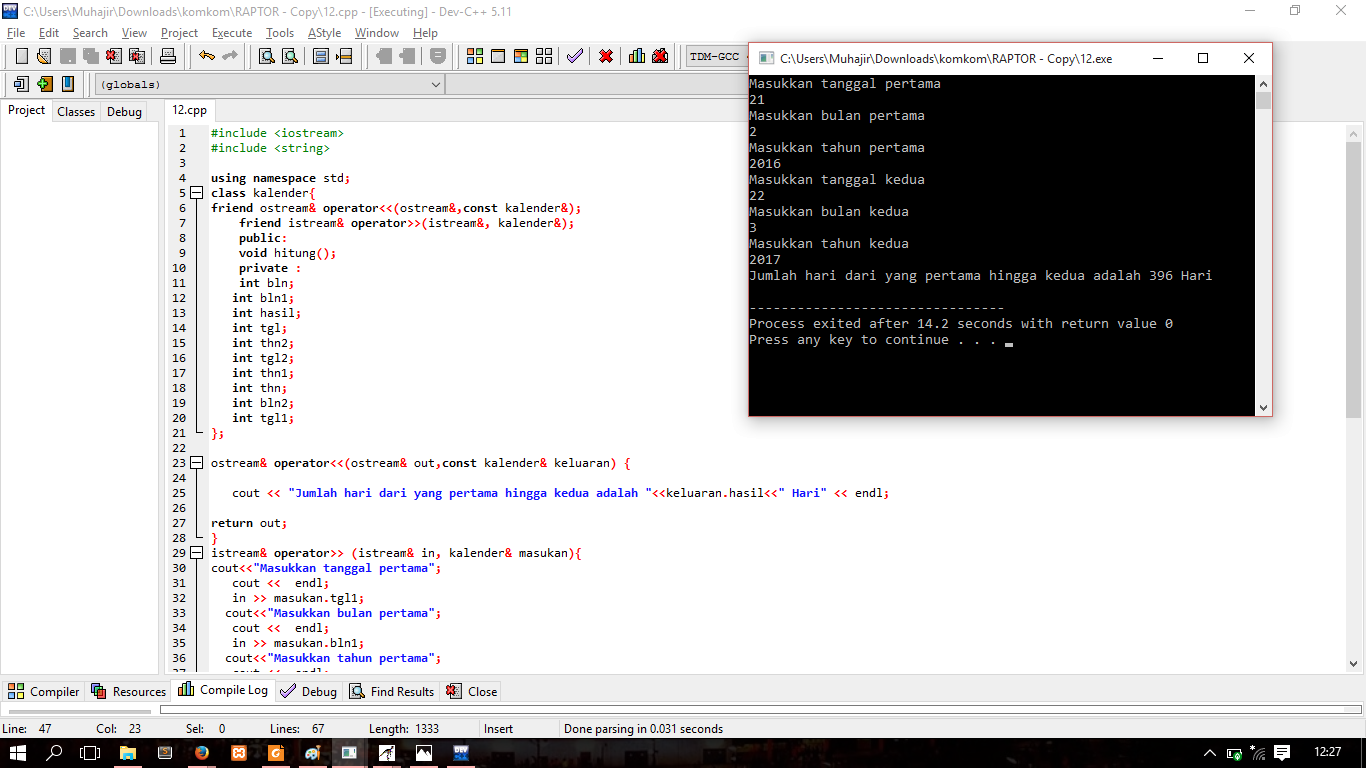
Task: Create a new source file via toolbar
Action: (20, 56)
